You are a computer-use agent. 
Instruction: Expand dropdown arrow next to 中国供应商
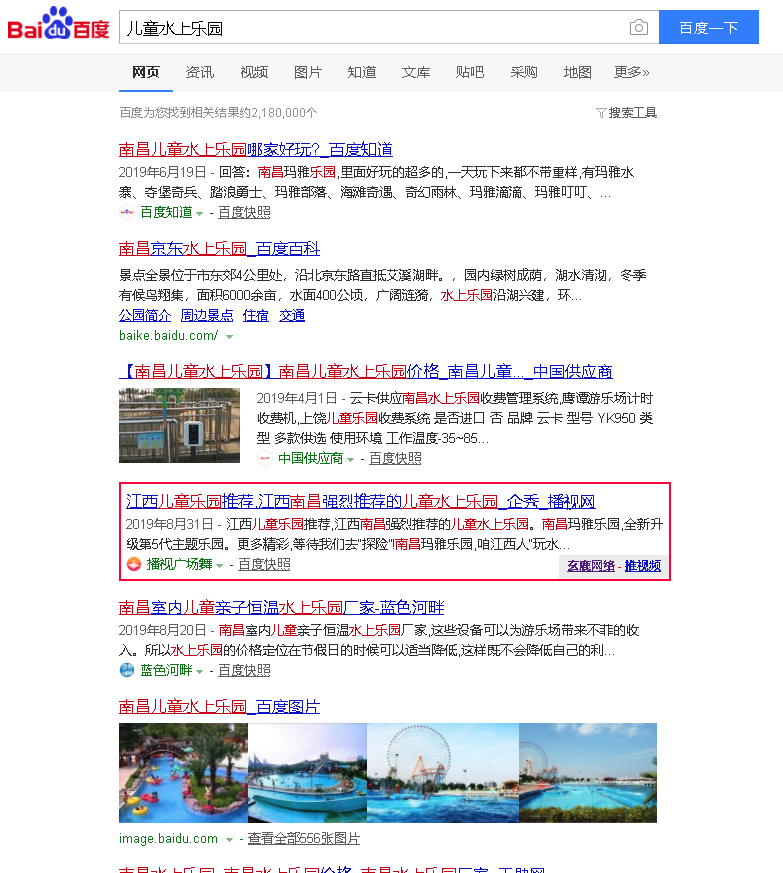pyautogui.click(x=351, y=460)
